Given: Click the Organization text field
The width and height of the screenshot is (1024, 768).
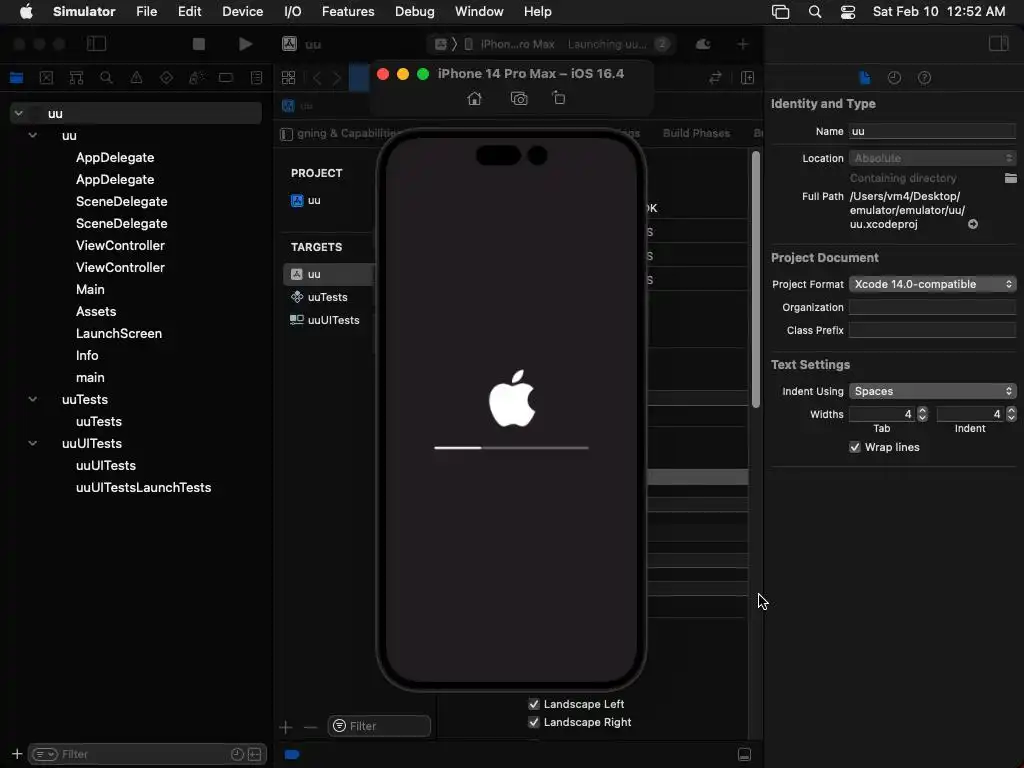Looking at the screenshot, I should (933, 308).
